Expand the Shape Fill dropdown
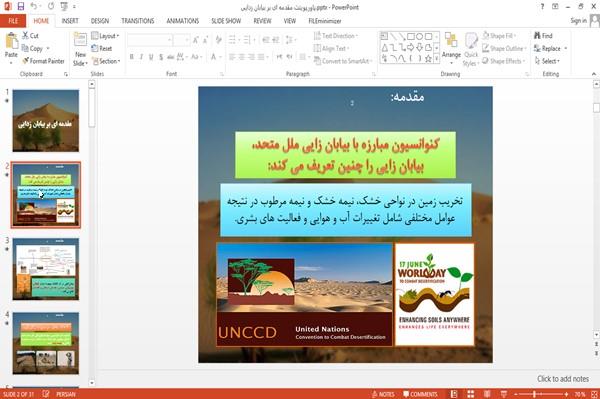This screenshot has height=399, width=600. [x=499, y=36]
